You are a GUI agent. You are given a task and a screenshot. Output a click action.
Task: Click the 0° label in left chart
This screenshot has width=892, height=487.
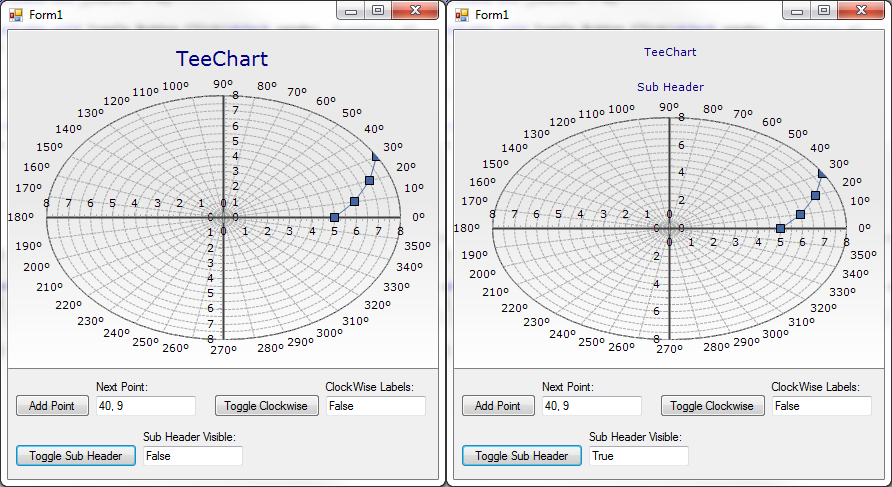[419, 217]
